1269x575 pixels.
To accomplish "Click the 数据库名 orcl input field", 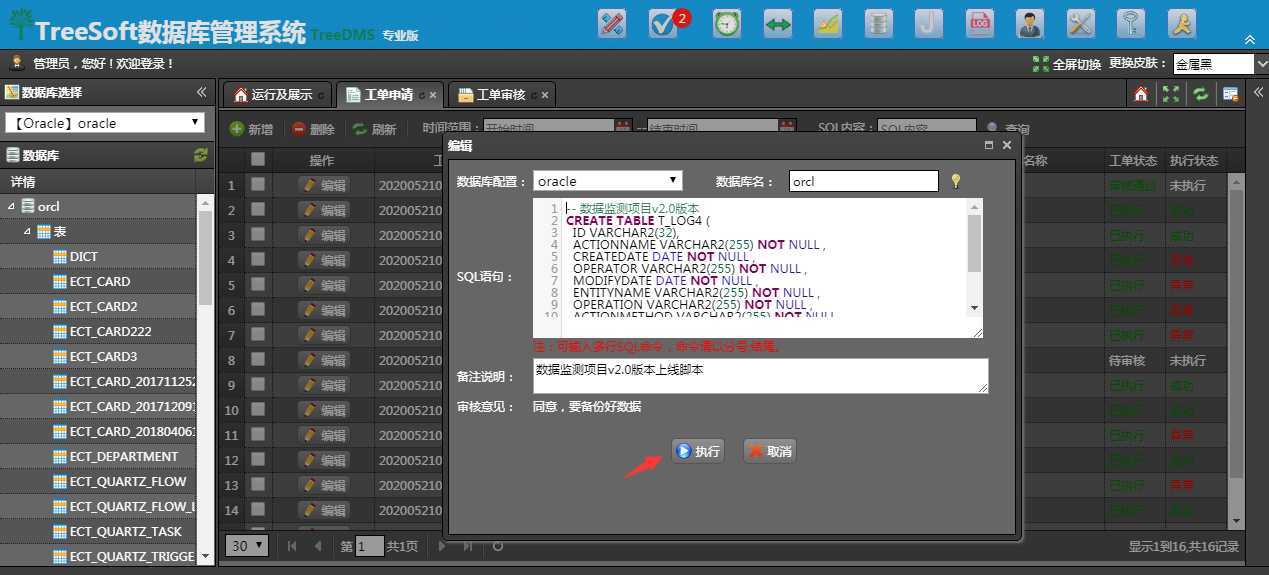I will 864,181.
